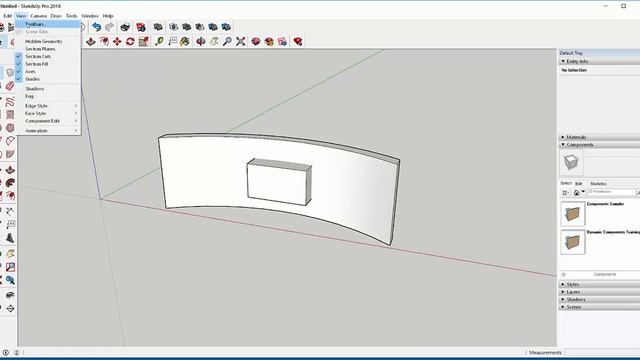Screen dimensions: 640x360
Task: Select the Zoom Window tool in left toolbar
Action: point(10,267)
